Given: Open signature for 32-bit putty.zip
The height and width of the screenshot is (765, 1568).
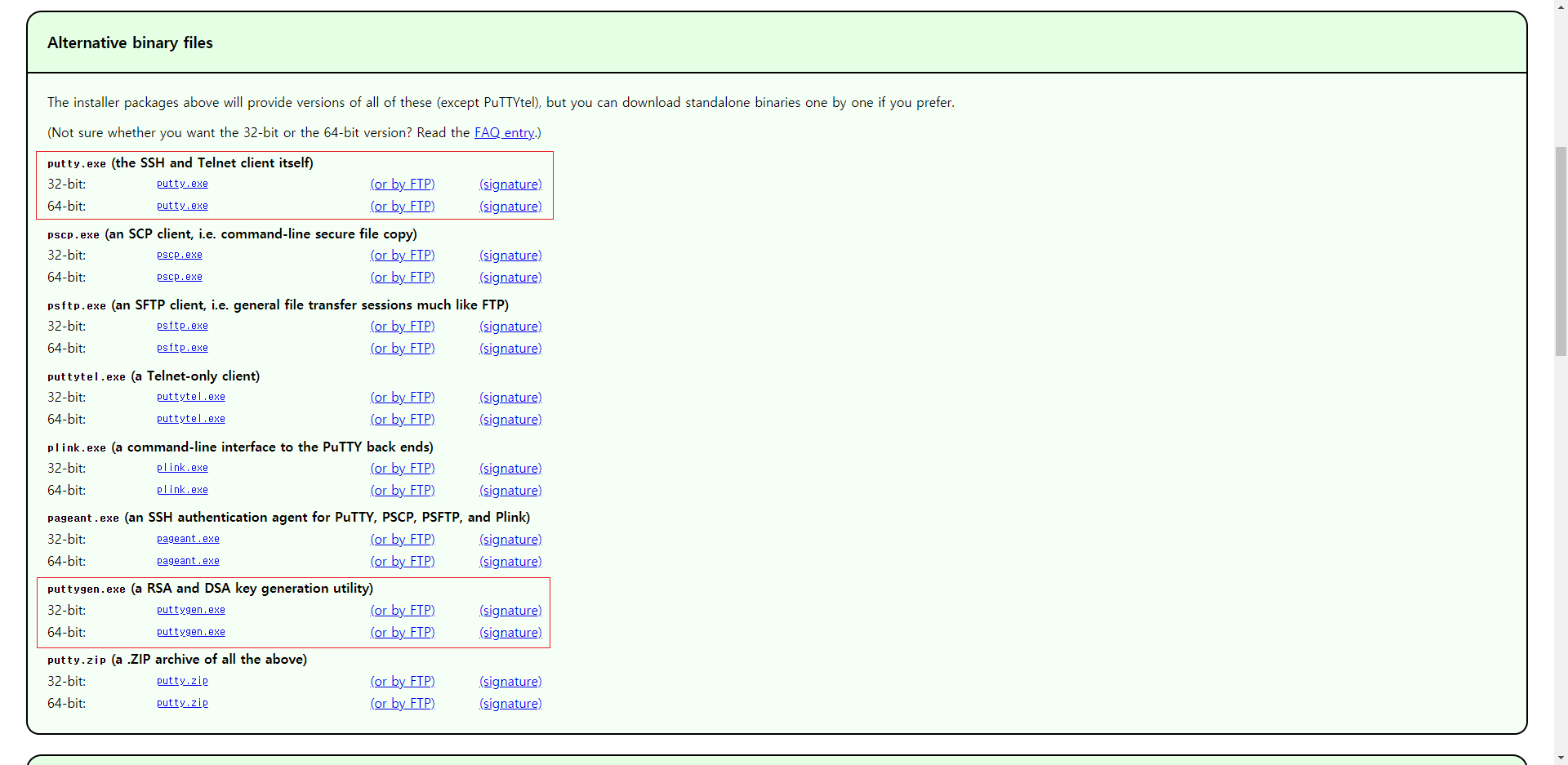Looking at the screenshot, I should (510, 681).
